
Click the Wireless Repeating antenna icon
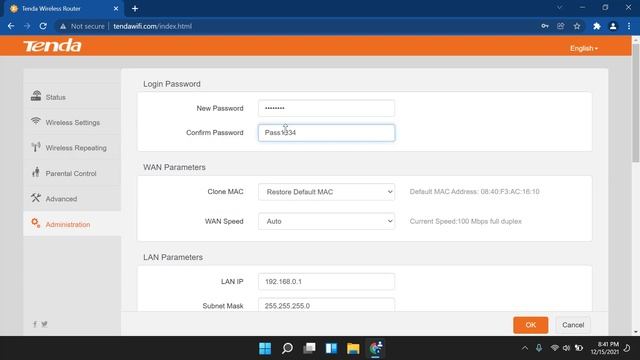36,147
